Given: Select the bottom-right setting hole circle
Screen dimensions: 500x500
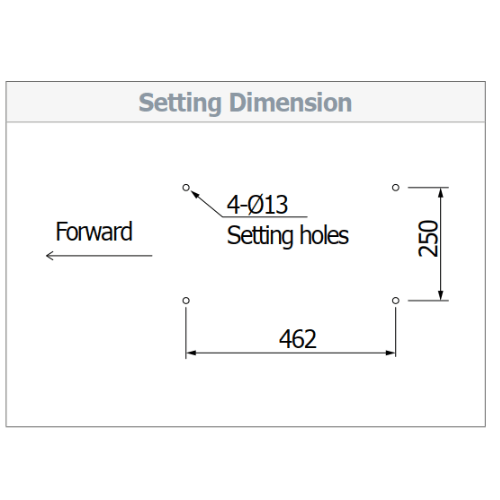Looking at the screenshot, I should point(395,300).
